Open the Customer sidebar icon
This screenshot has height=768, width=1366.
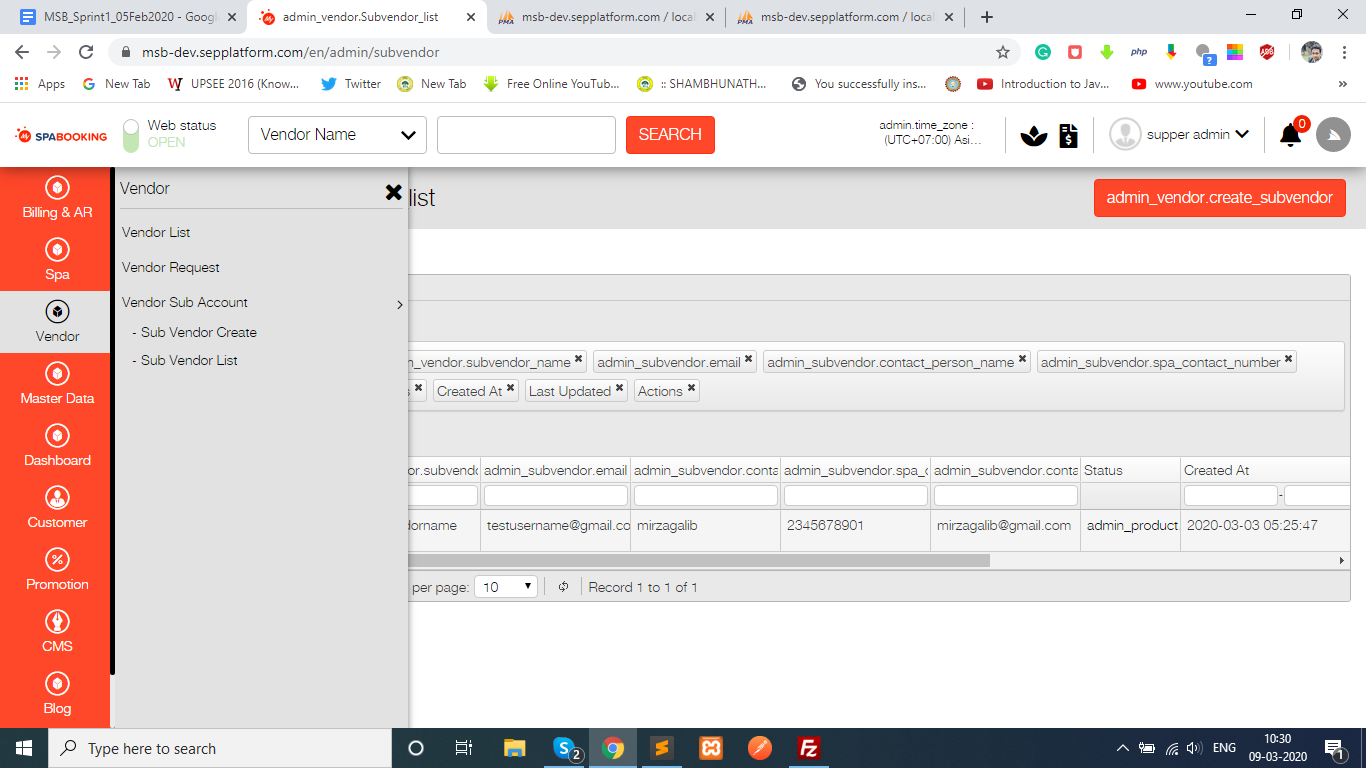57,498
